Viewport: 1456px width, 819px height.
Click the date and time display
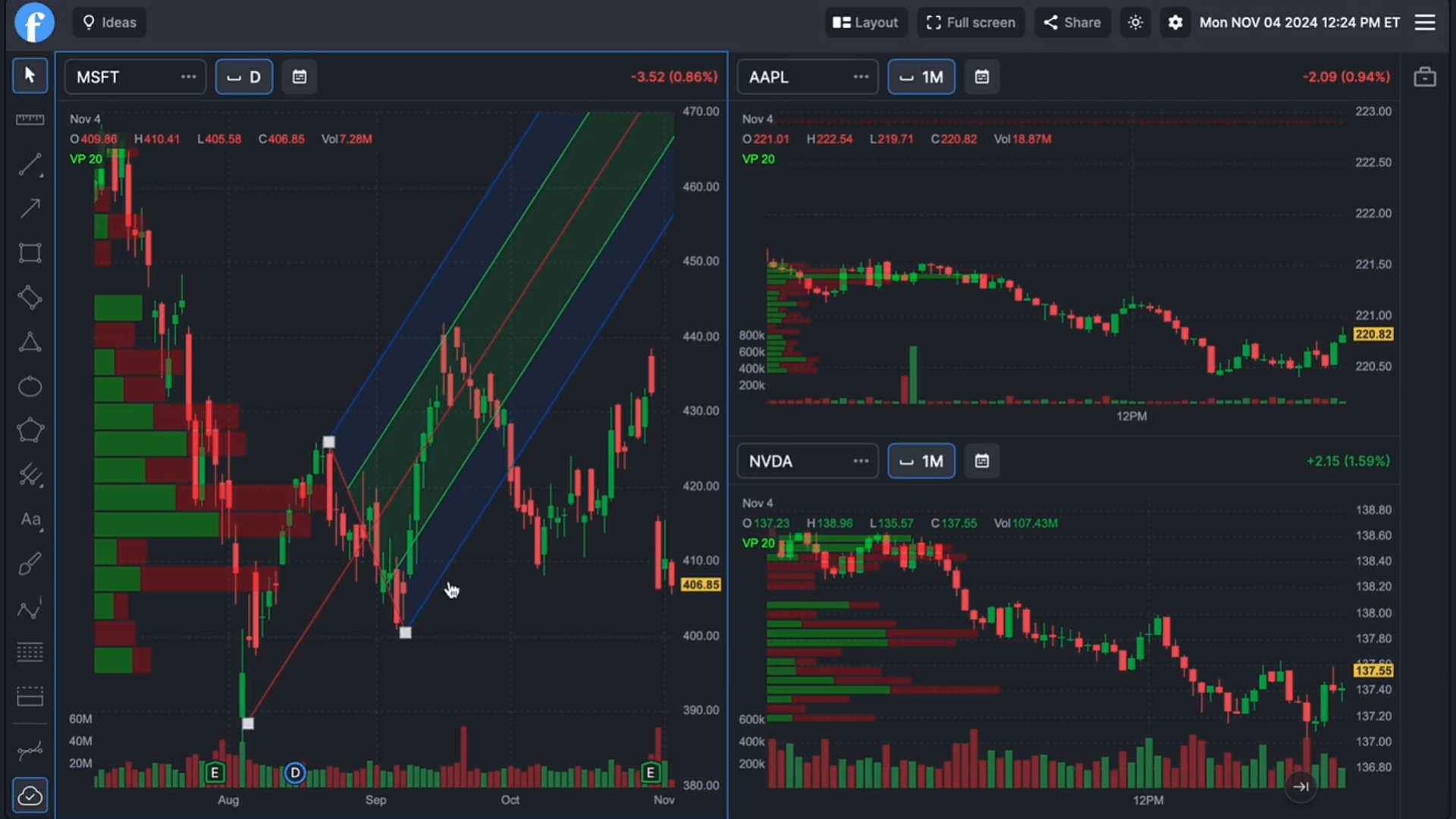pyautogui.click(x=1300, y=23)
